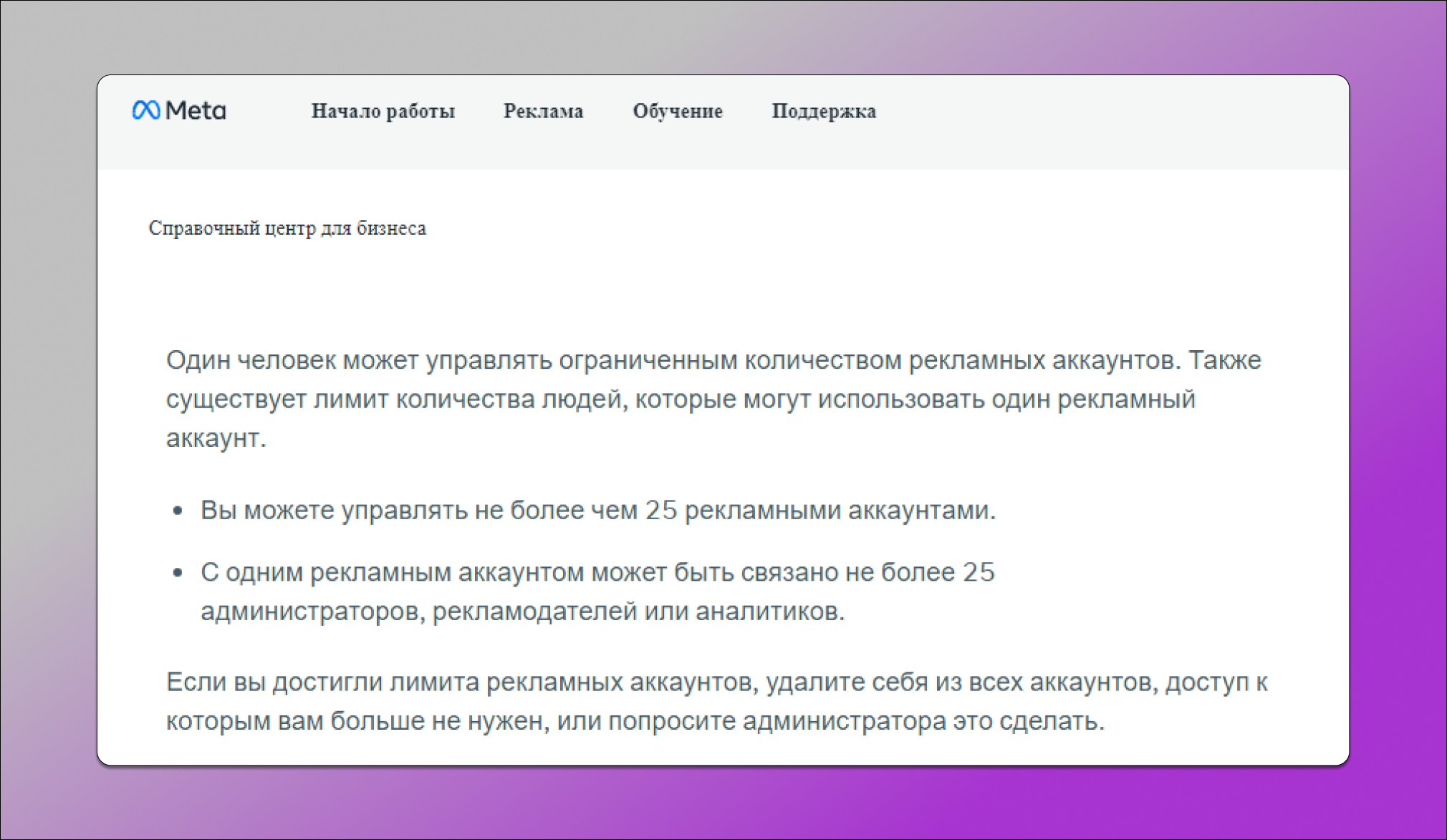Click the Meta infinity logo icon

(147, 110)
